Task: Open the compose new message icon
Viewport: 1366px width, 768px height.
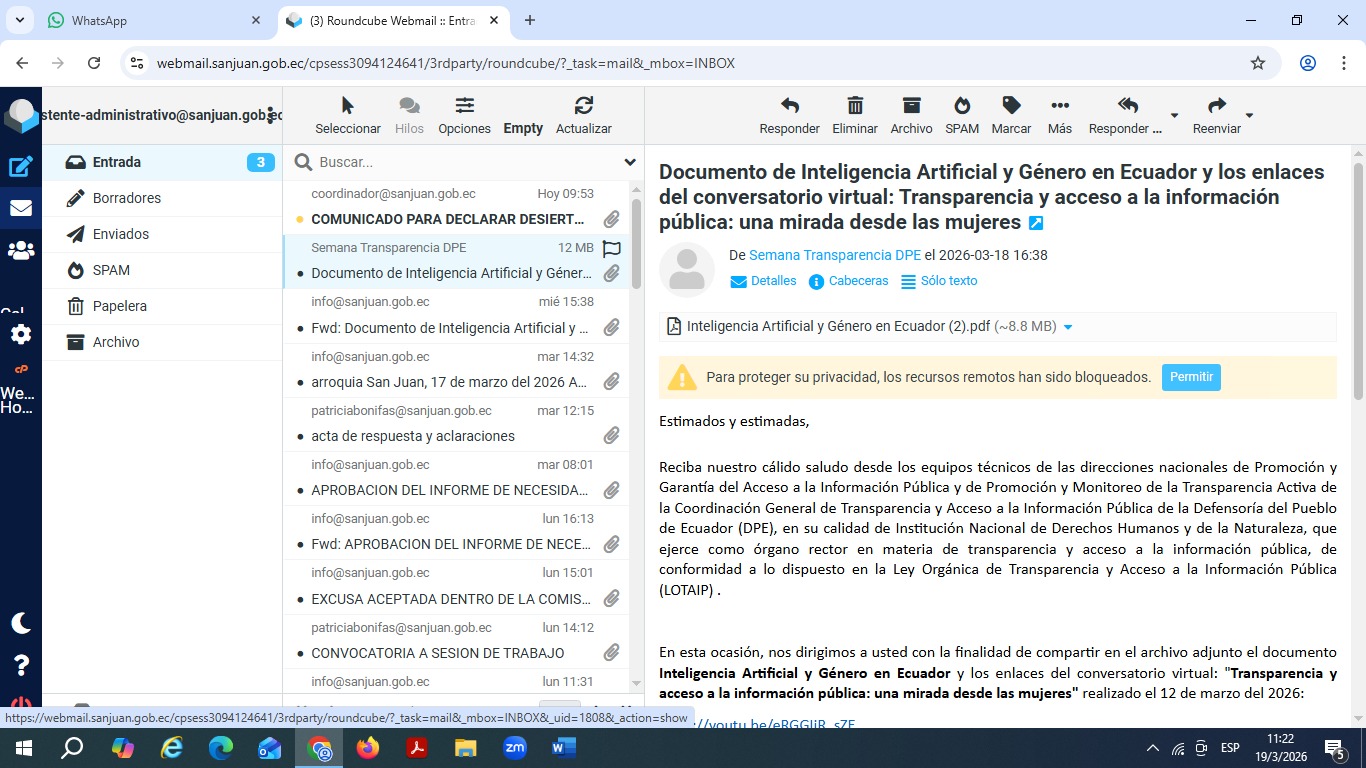Action: [21, 167]
